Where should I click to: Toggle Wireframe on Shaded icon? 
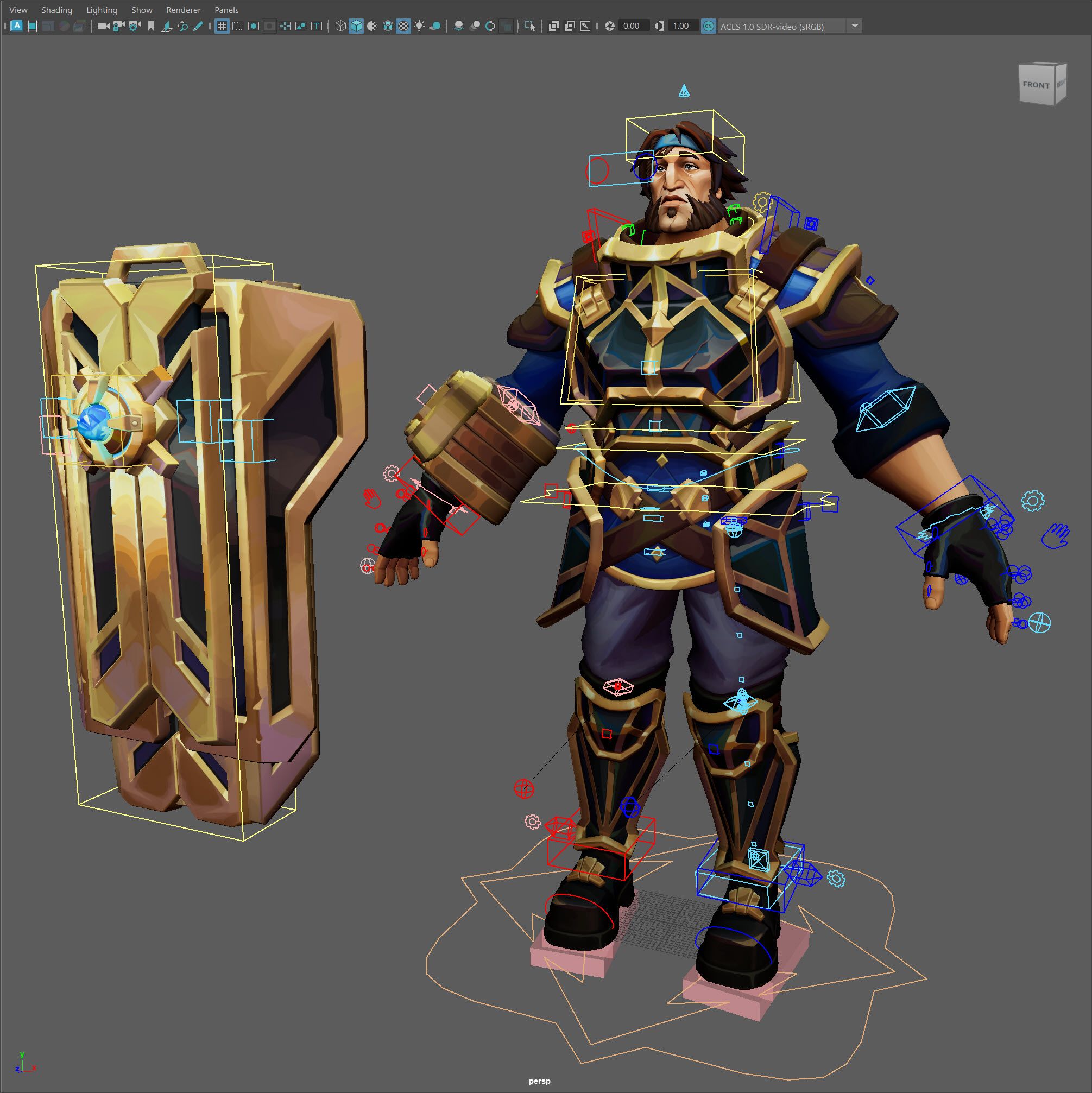[388, 26]
